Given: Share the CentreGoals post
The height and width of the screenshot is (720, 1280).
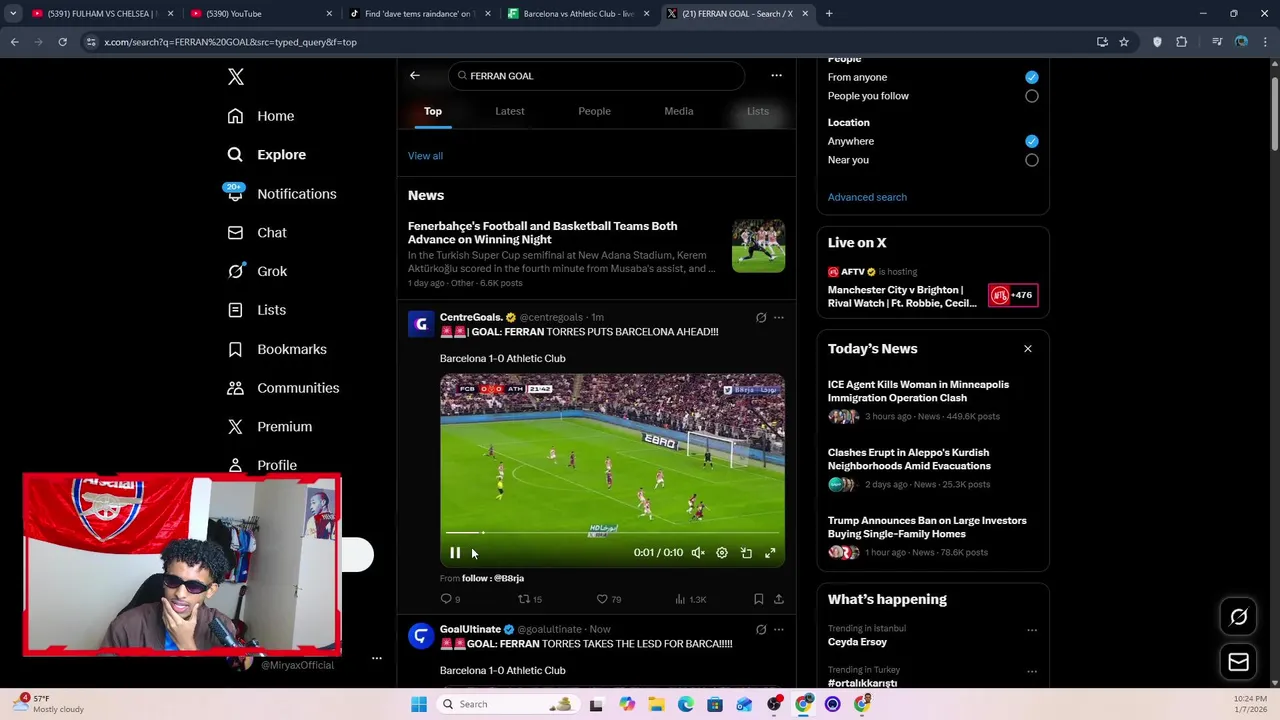Looking at the screenshot, I should click(779, 599).
